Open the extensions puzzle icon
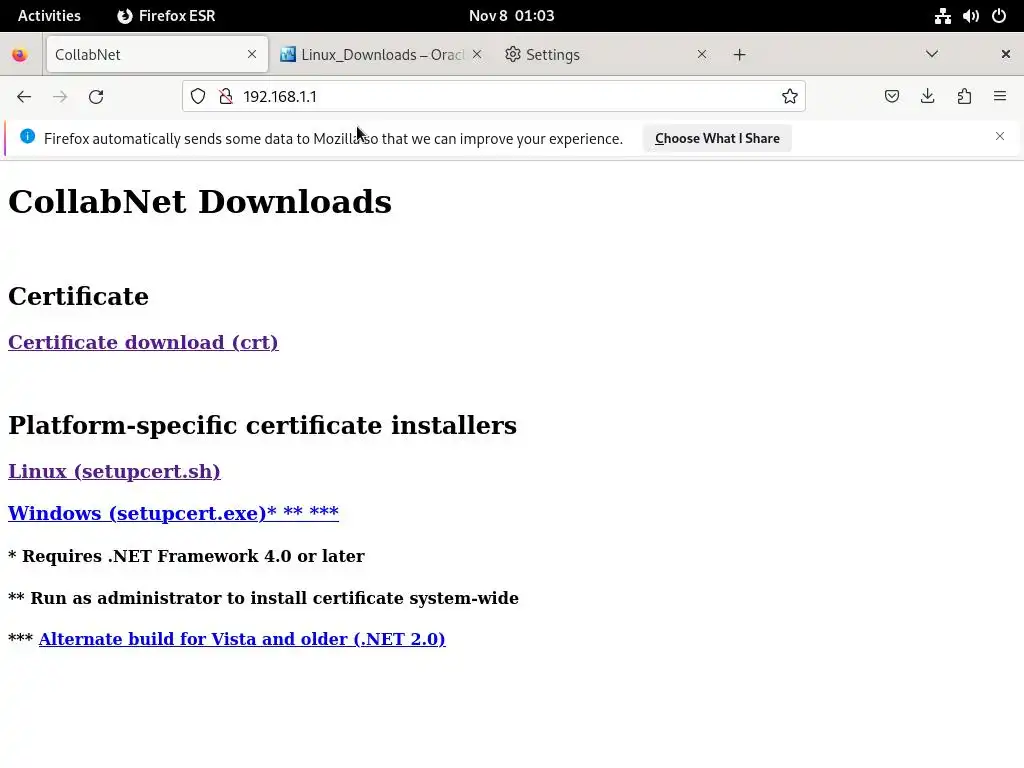 (x=964, y=97)
